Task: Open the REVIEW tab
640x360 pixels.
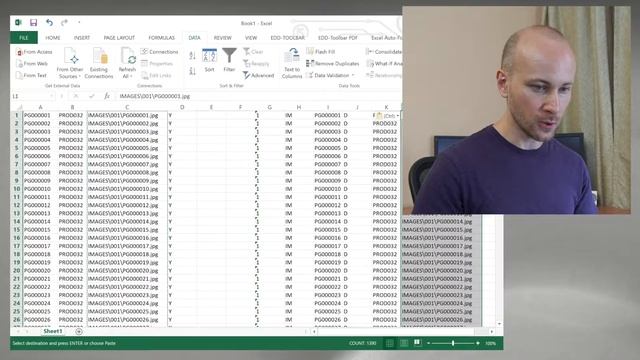Action: (222, 38)
